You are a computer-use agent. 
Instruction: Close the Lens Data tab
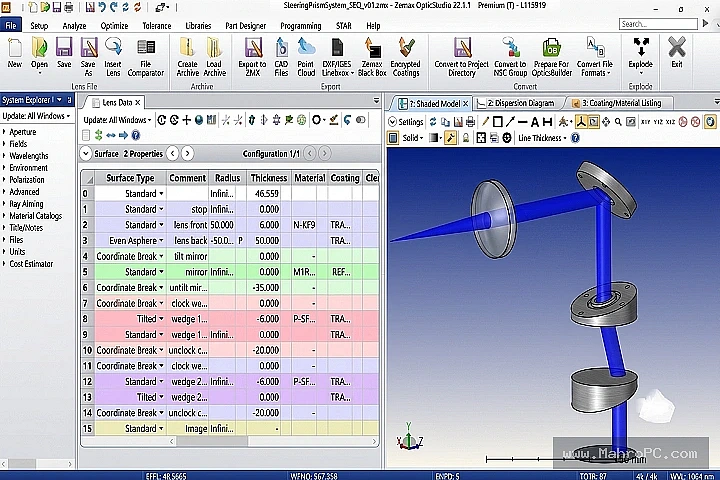138,102
